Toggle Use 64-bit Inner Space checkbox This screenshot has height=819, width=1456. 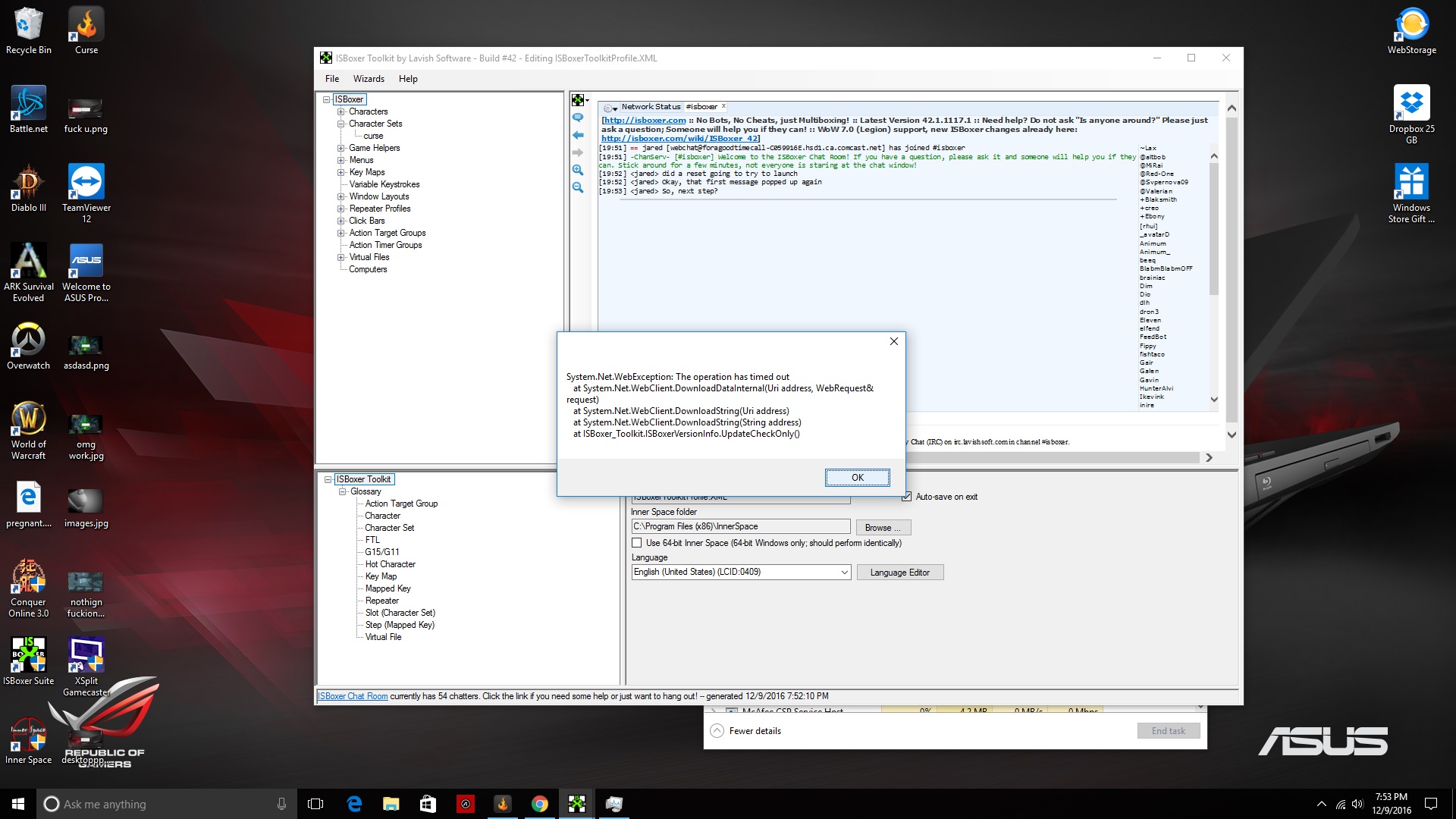click(637, 542)
